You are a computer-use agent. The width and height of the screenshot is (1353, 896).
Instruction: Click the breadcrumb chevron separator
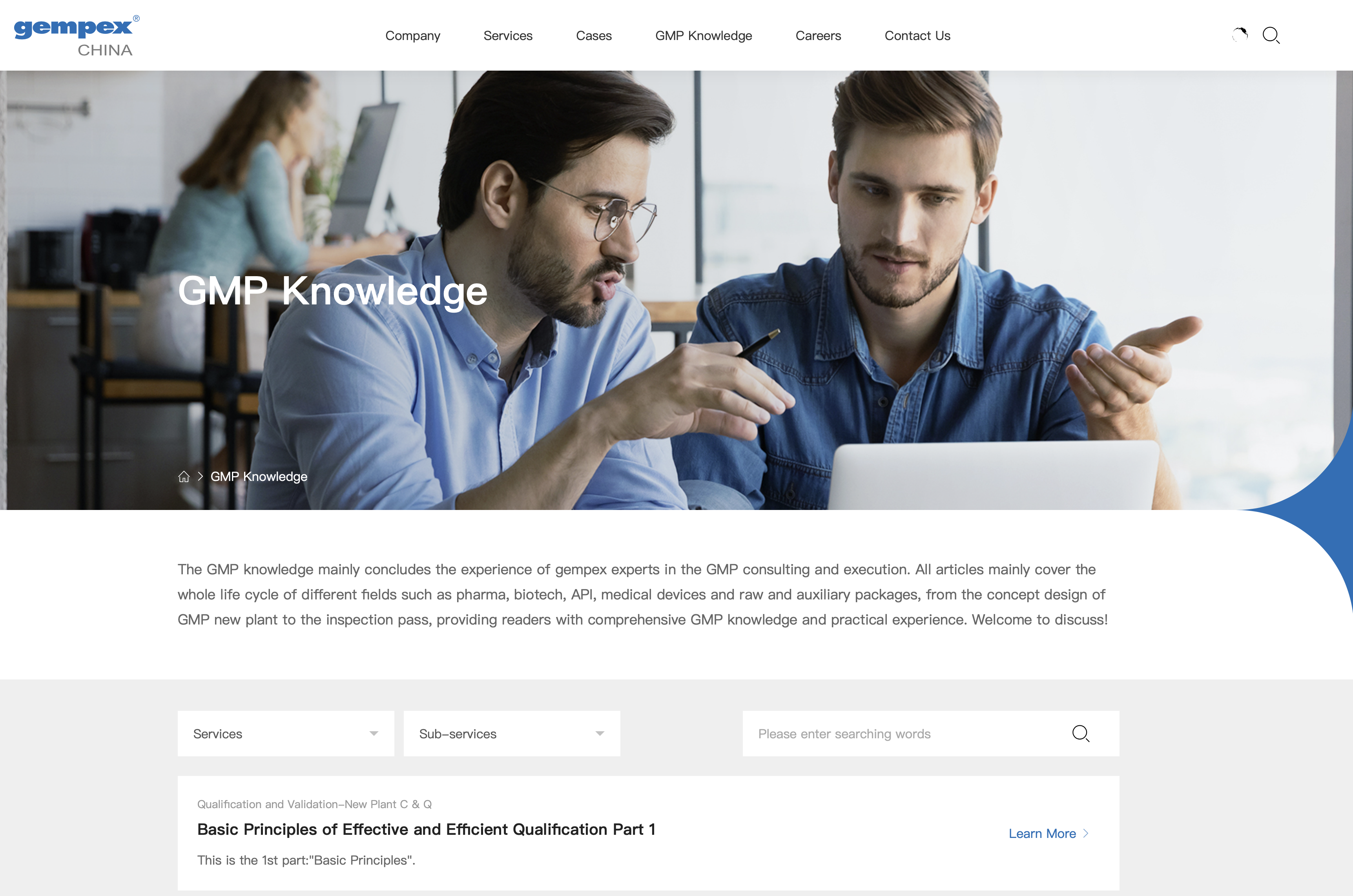(200, 477)
